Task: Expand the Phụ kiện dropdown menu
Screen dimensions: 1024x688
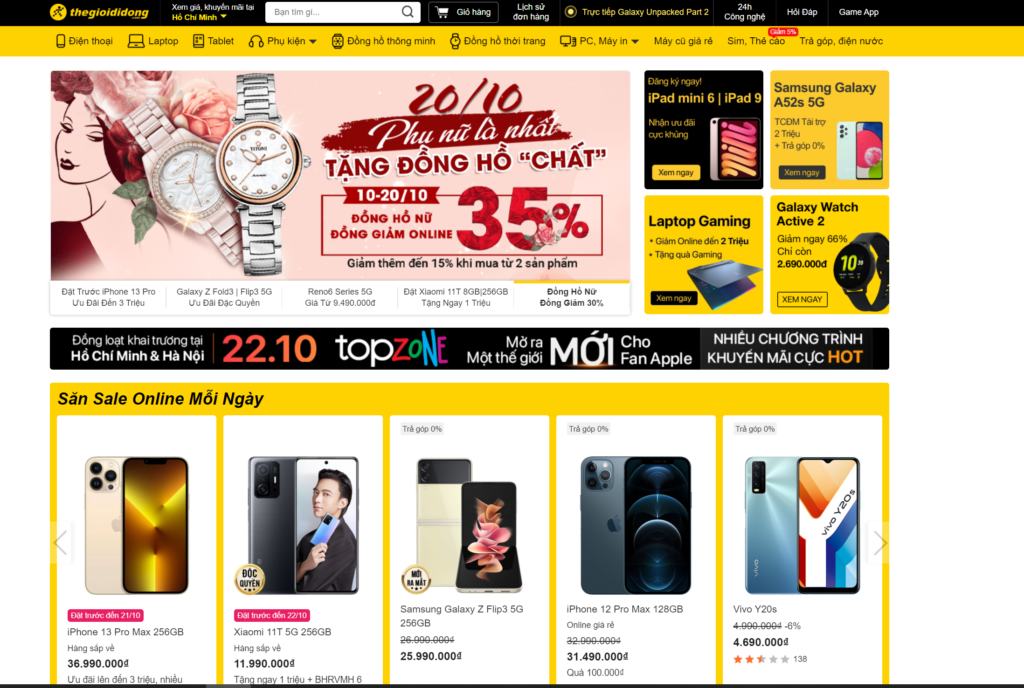Action: click(313, 42)
